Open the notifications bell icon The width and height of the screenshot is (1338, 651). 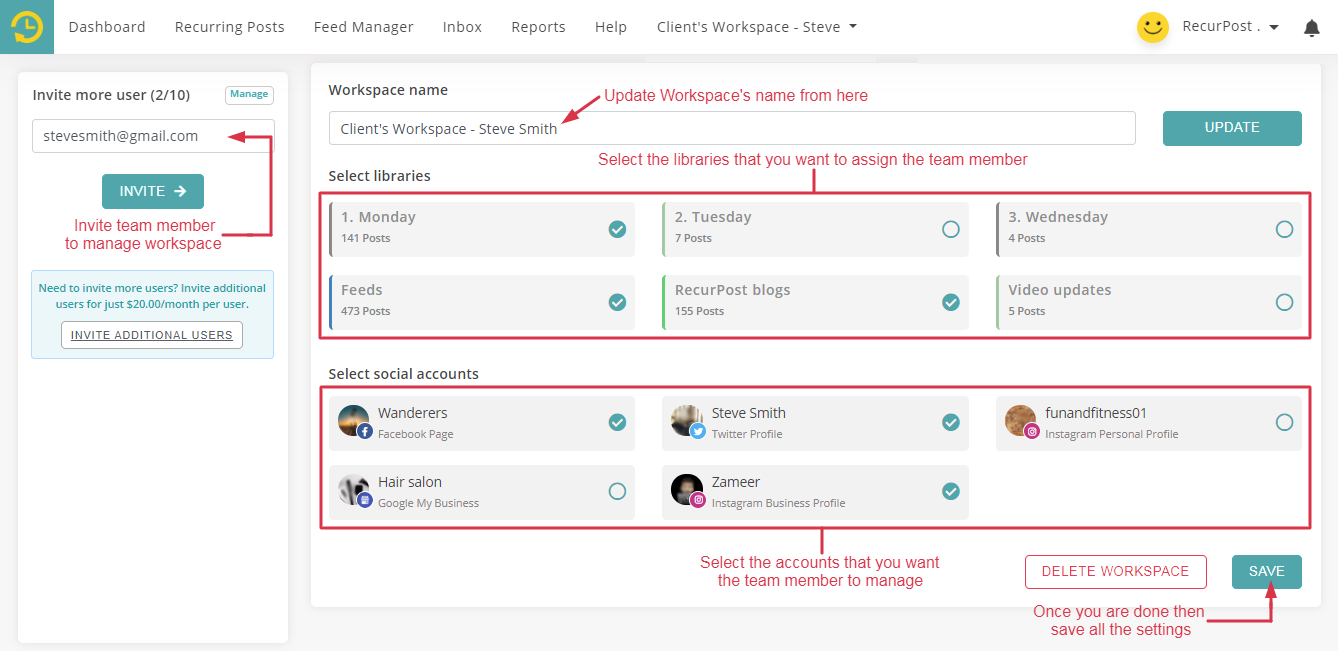pos(1312,28)
